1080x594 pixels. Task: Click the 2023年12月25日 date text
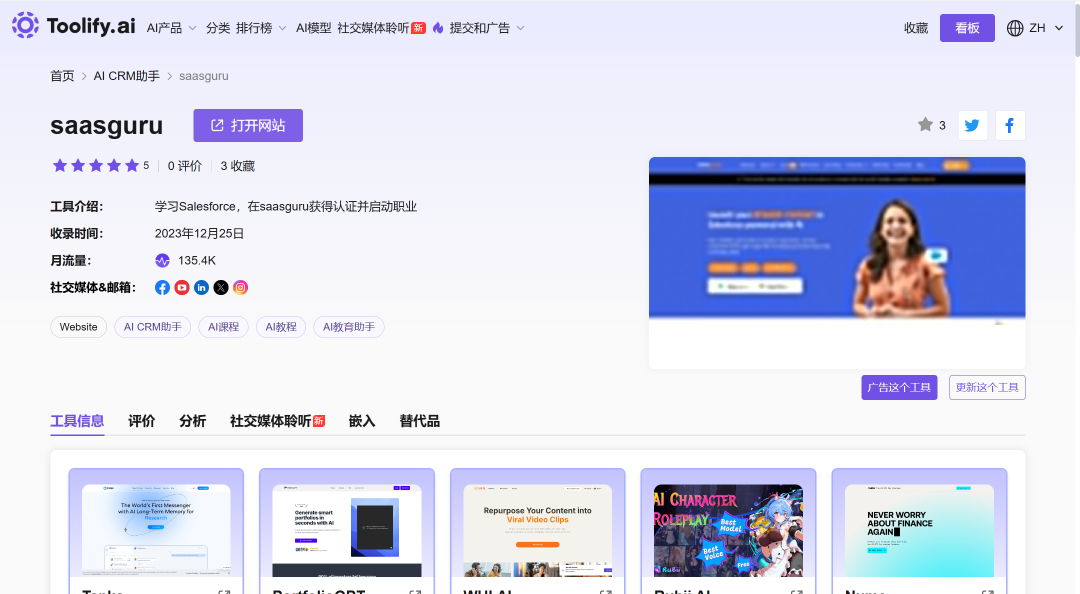(199, 234)
